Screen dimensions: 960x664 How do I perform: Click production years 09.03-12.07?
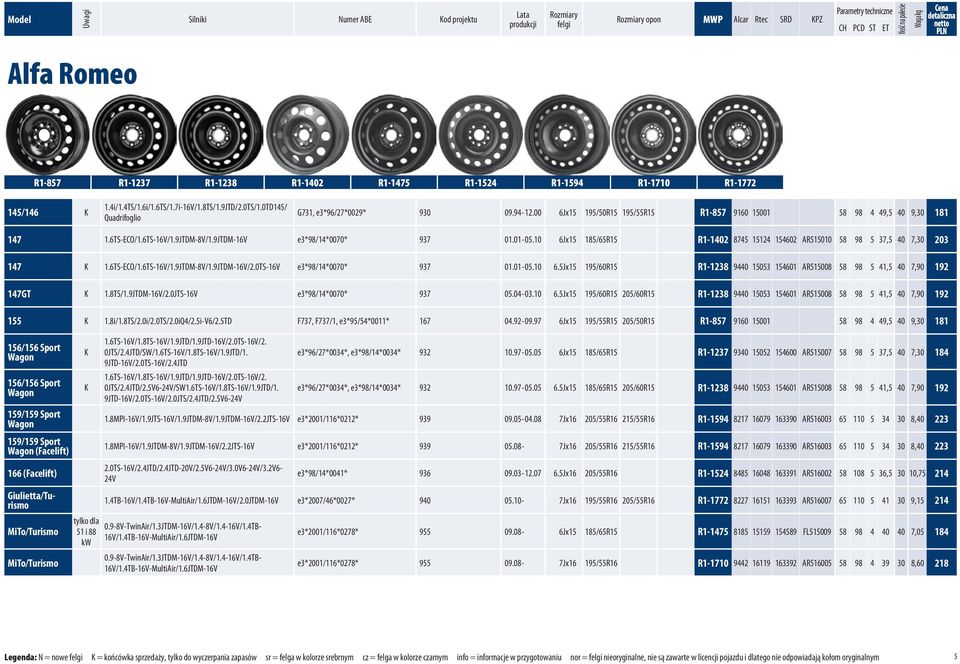point(523,474)
